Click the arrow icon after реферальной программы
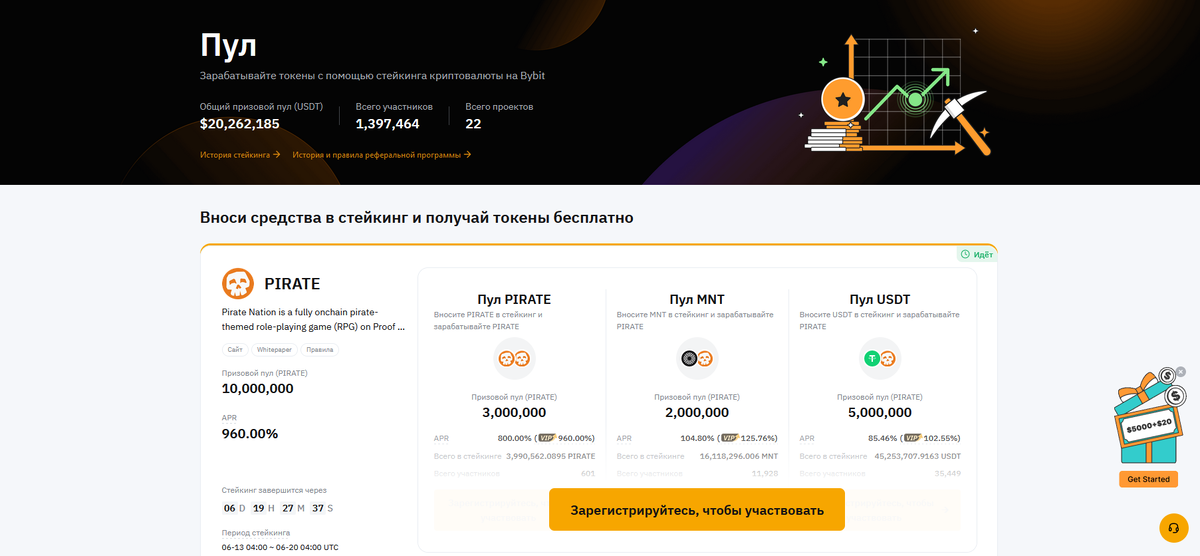The width and height of the screenshot is (1200, 556). (467, 155)
